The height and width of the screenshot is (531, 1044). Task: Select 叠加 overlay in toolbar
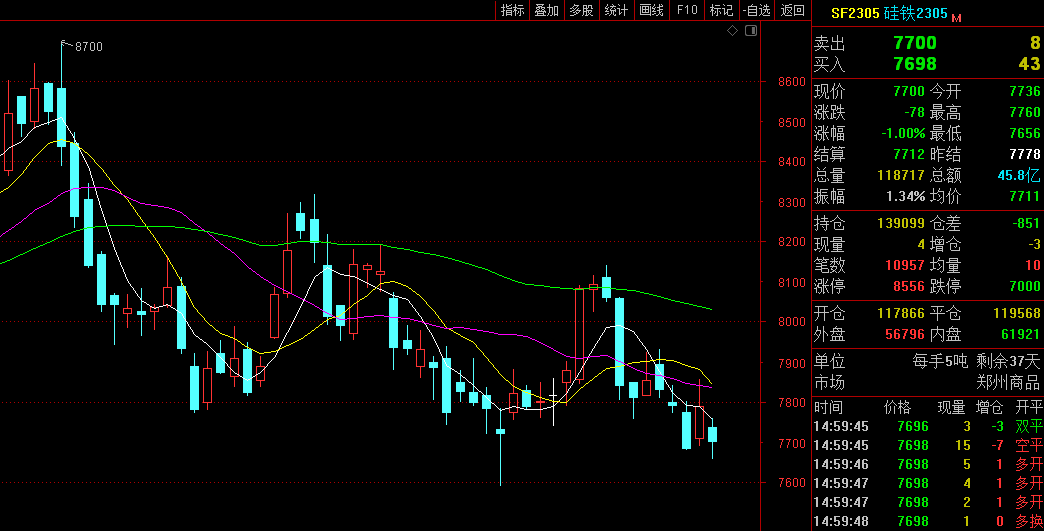546,10
